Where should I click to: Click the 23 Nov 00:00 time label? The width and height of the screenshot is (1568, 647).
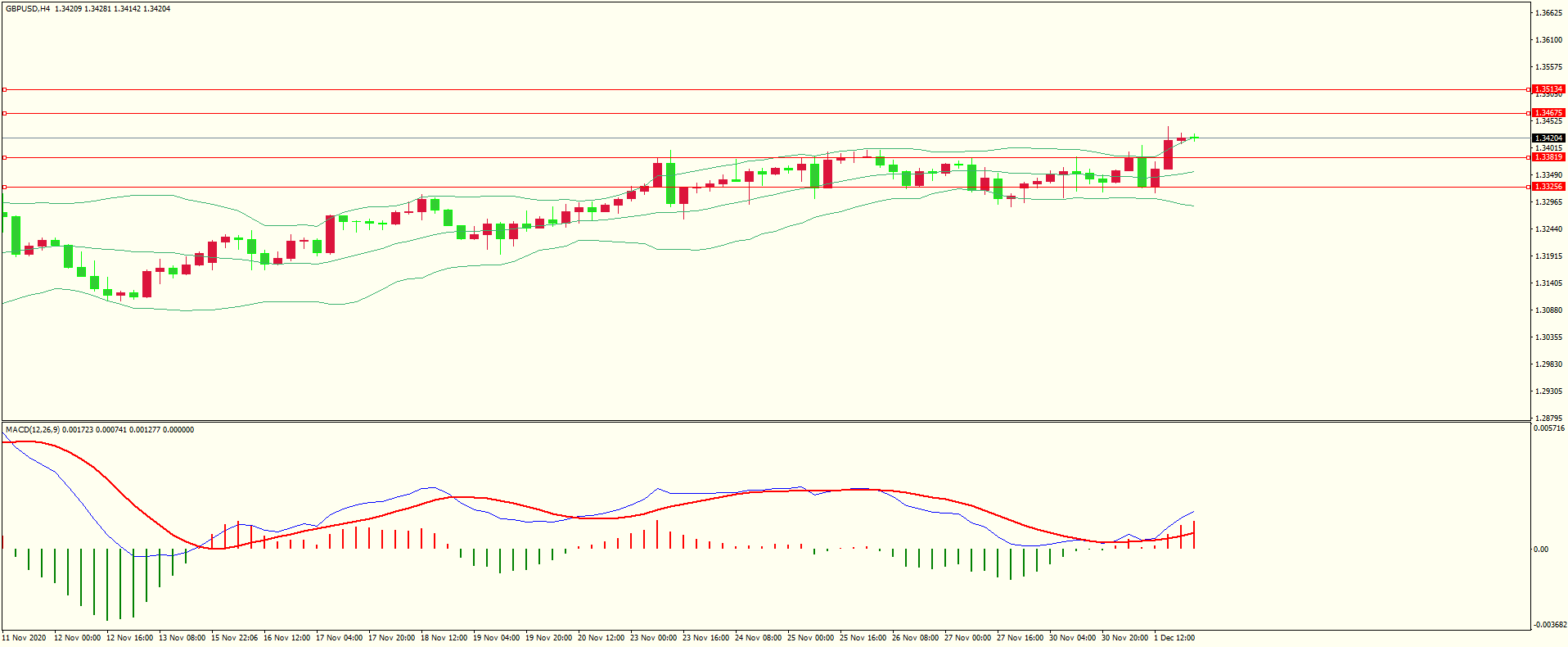point(655,638)
